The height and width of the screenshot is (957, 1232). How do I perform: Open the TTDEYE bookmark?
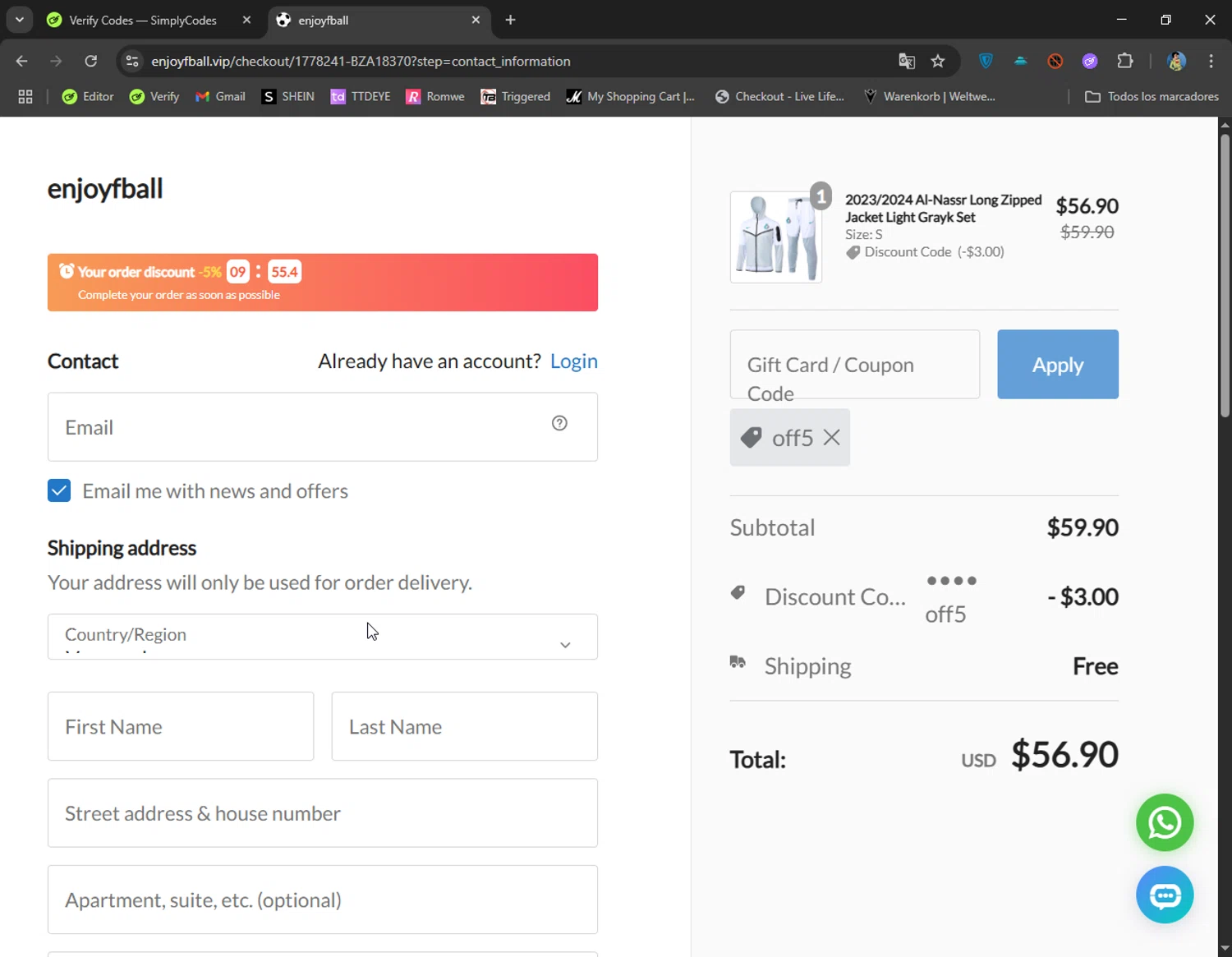point(360,97)
